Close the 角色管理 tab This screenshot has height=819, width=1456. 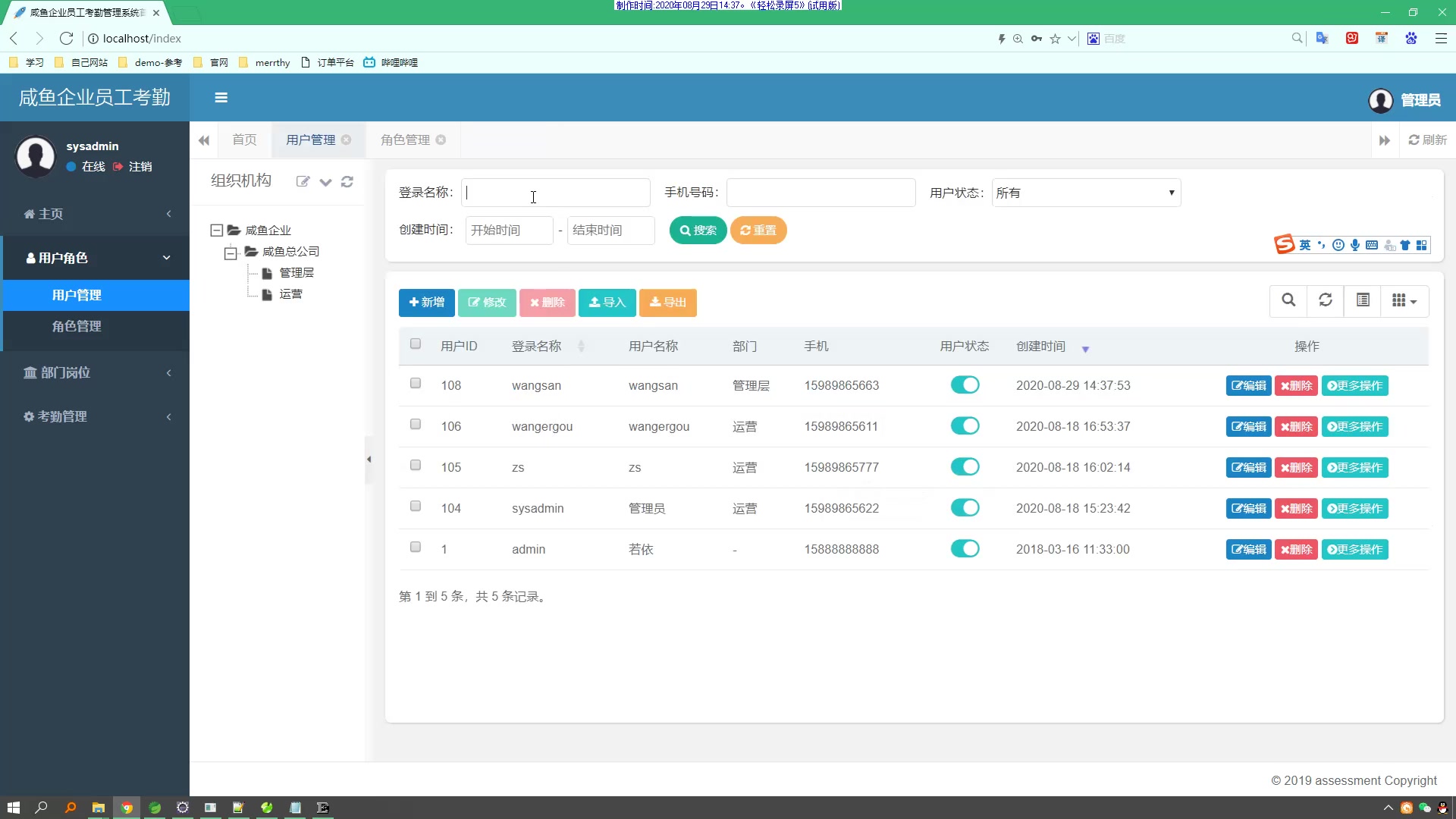(x=441, y=140)
